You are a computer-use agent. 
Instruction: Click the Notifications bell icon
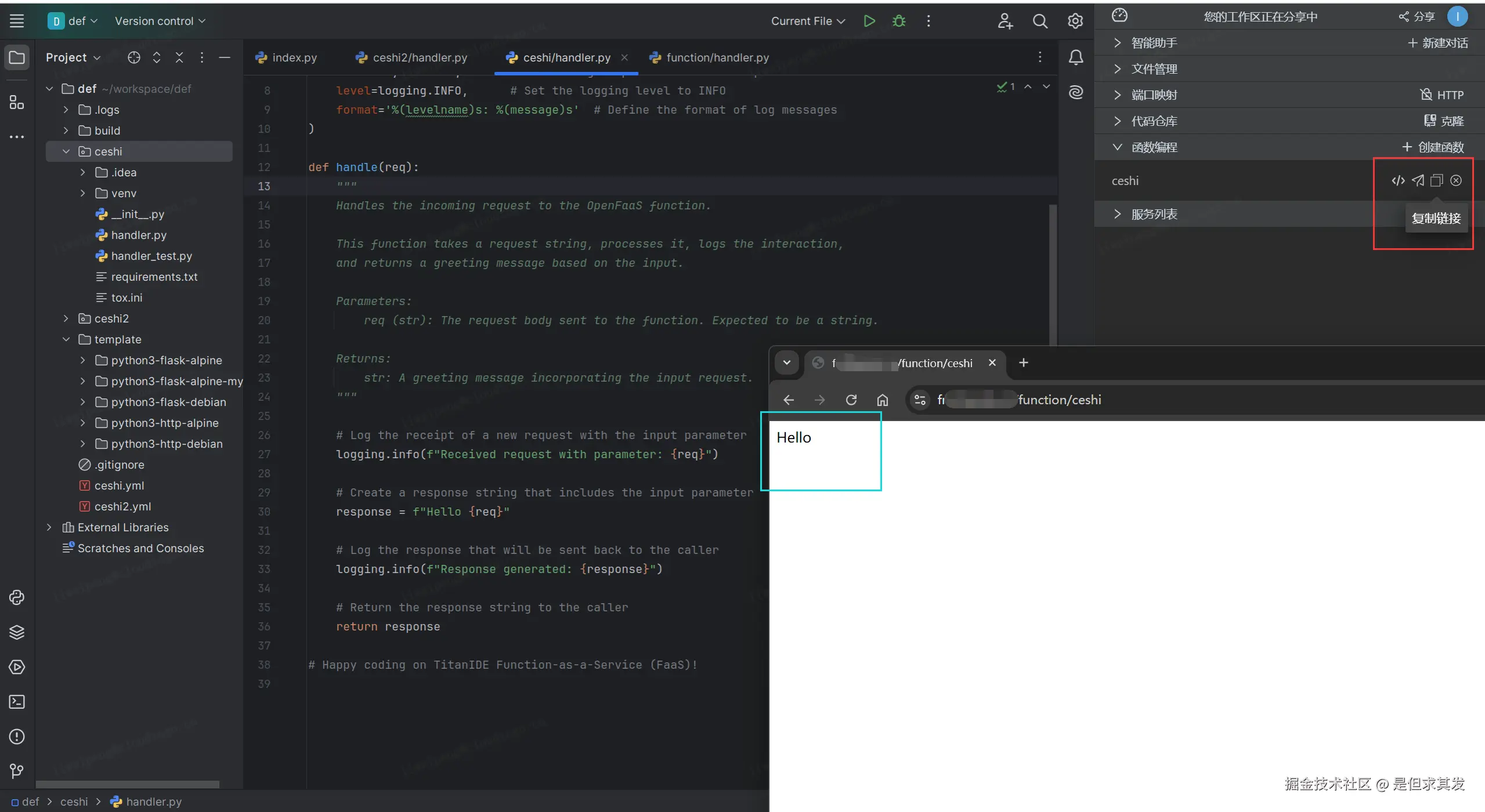[1076, 57]
